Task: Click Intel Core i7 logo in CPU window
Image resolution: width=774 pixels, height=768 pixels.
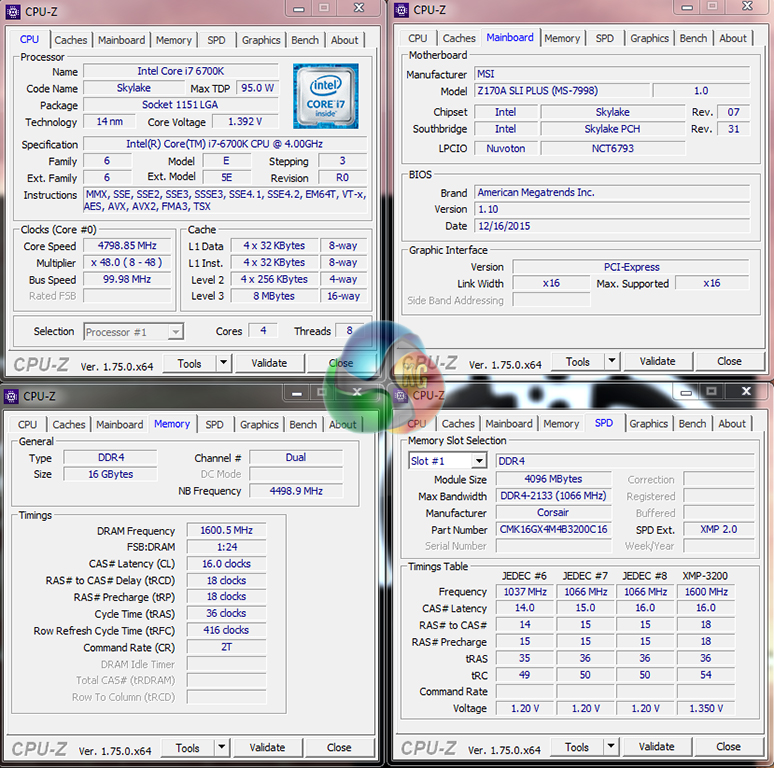Action: 325,96
